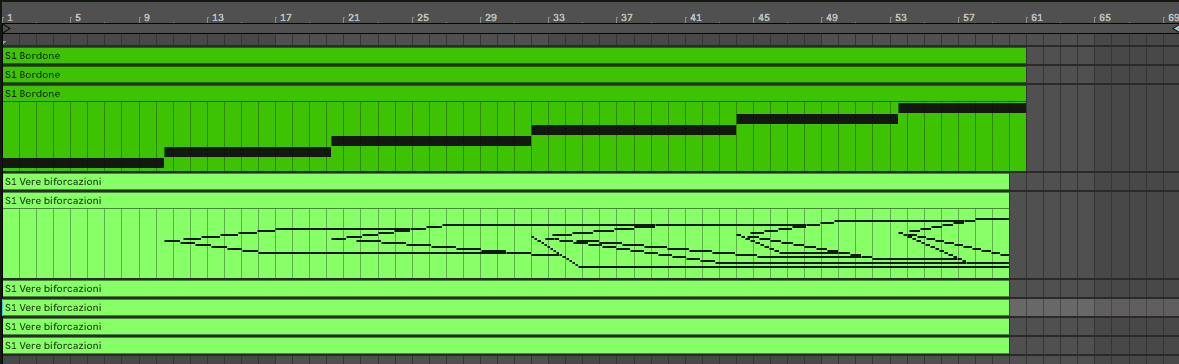Image resolution: width=1179 pixels, height=364 pixels.
Task: Select Bordone note starting near bar 10
Action: tap(247, 152)
